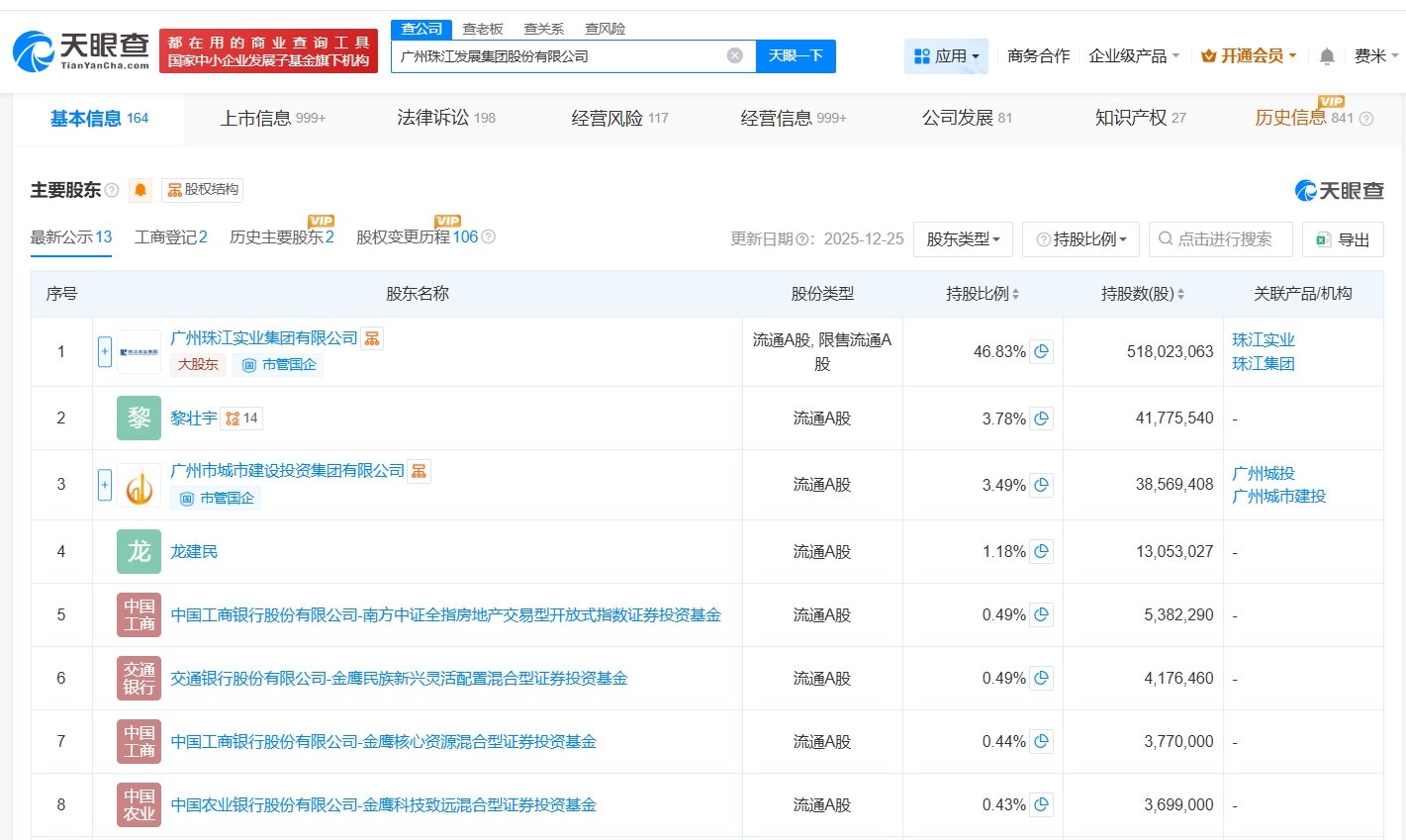Clear the search box with the X icon

coord(734,55)
